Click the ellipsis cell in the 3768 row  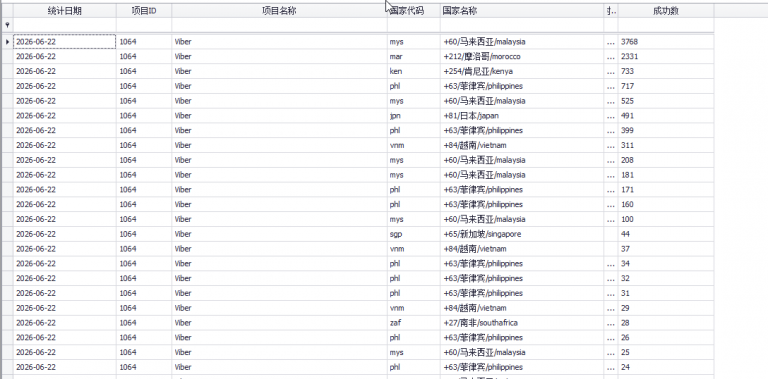click(x=611, y=42)
